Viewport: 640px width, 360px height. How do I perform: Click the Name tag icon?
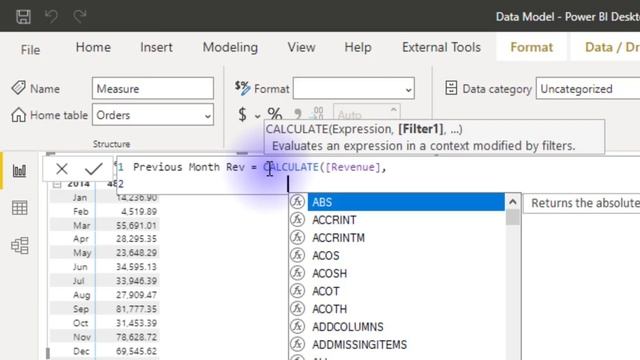click(18, 88)
